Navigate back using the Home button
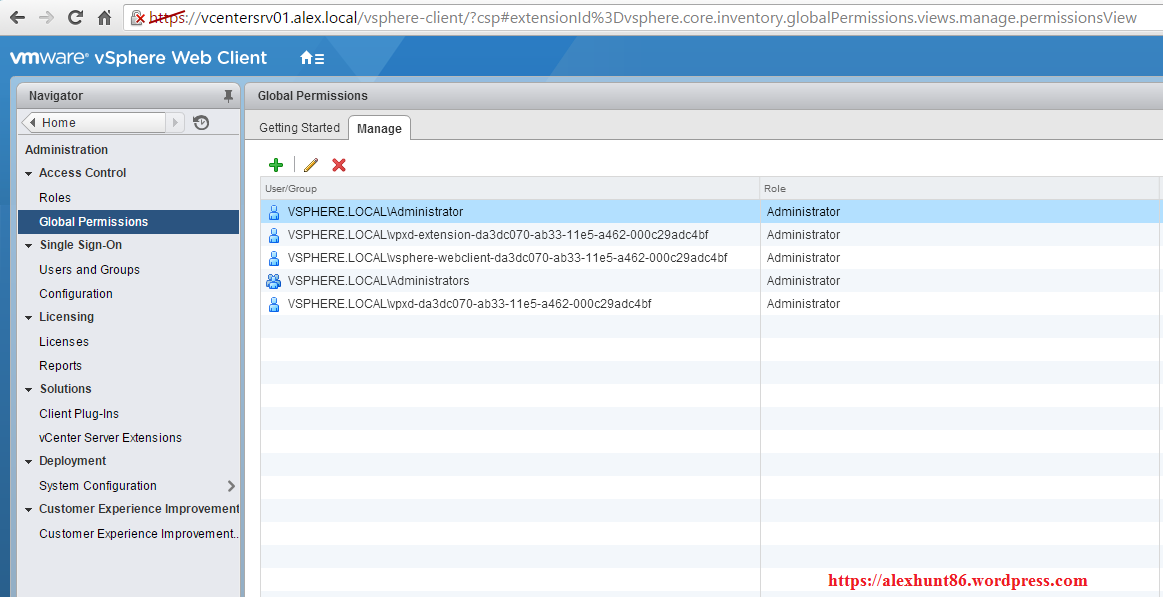The width and height of the screenshot is (1163, 597). (x=93, y=123)
